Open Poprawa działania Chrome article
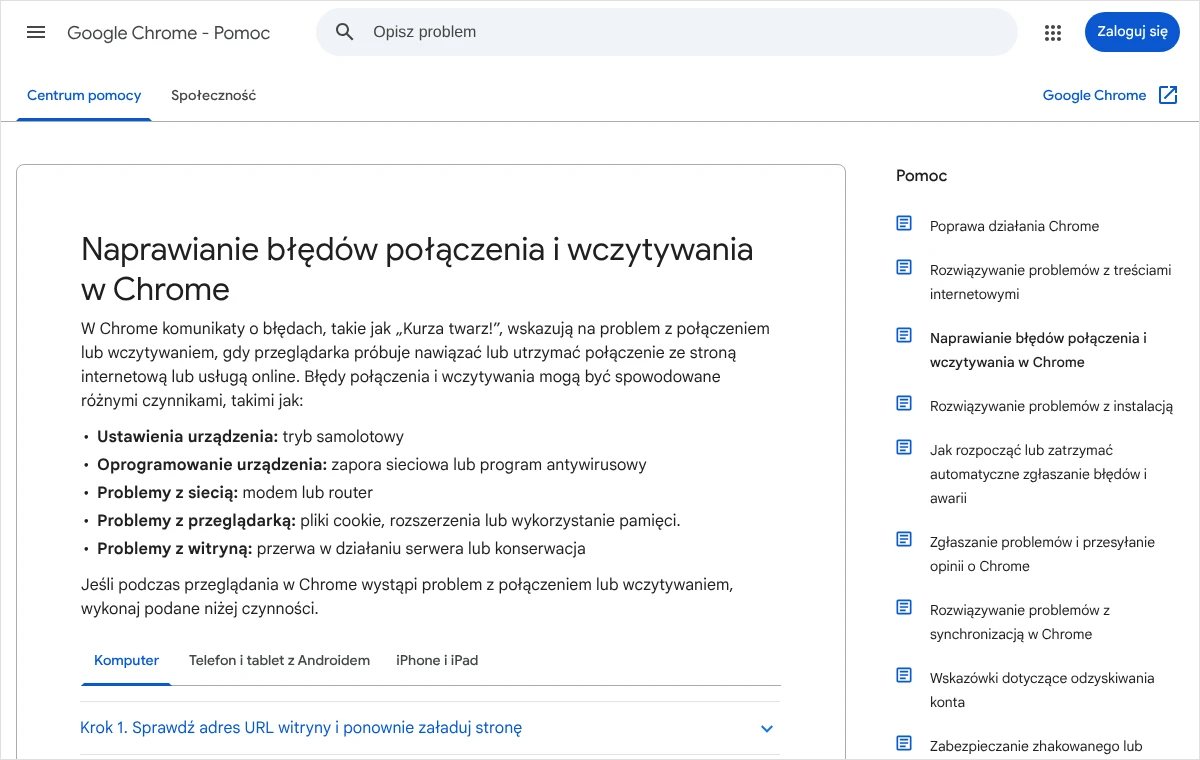The height and width of the screenshot is (760, 1200). [1014, 226]
